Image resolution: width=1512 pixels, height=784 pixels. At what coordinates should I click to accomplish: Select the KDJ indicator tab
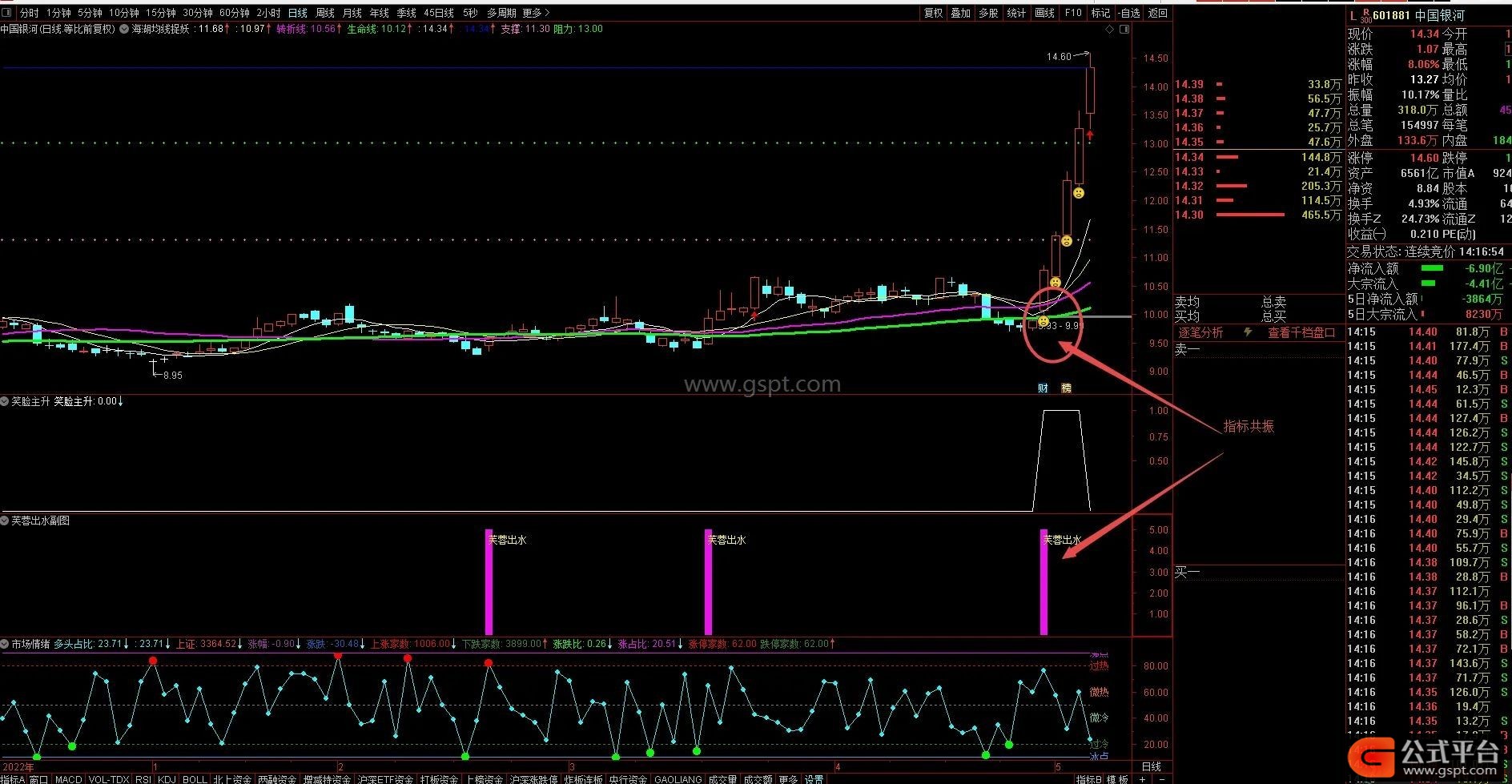click(x=167, y=778)
